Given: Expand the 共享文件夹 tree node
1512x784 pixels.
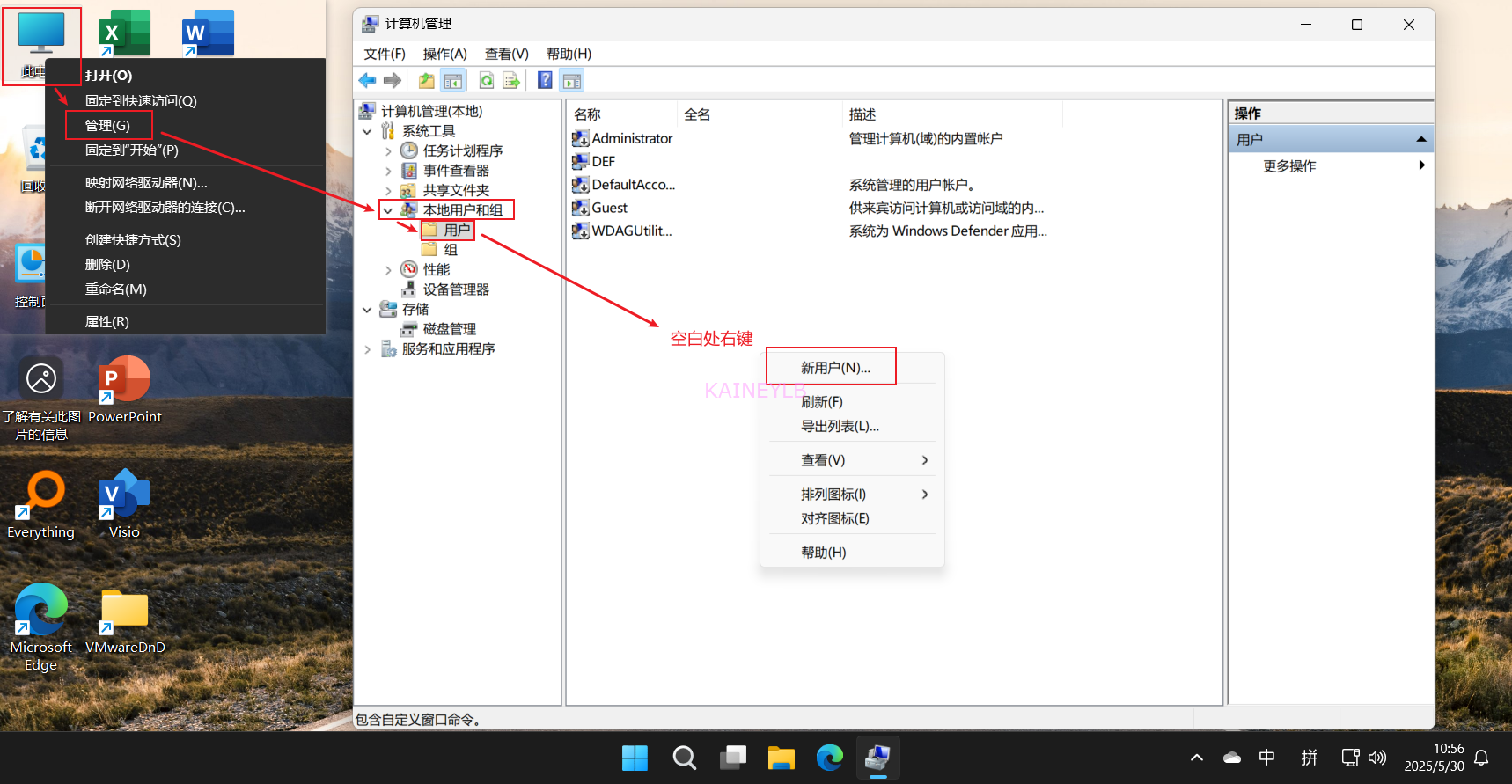Looking at the screenshot, I should point(388,191).
